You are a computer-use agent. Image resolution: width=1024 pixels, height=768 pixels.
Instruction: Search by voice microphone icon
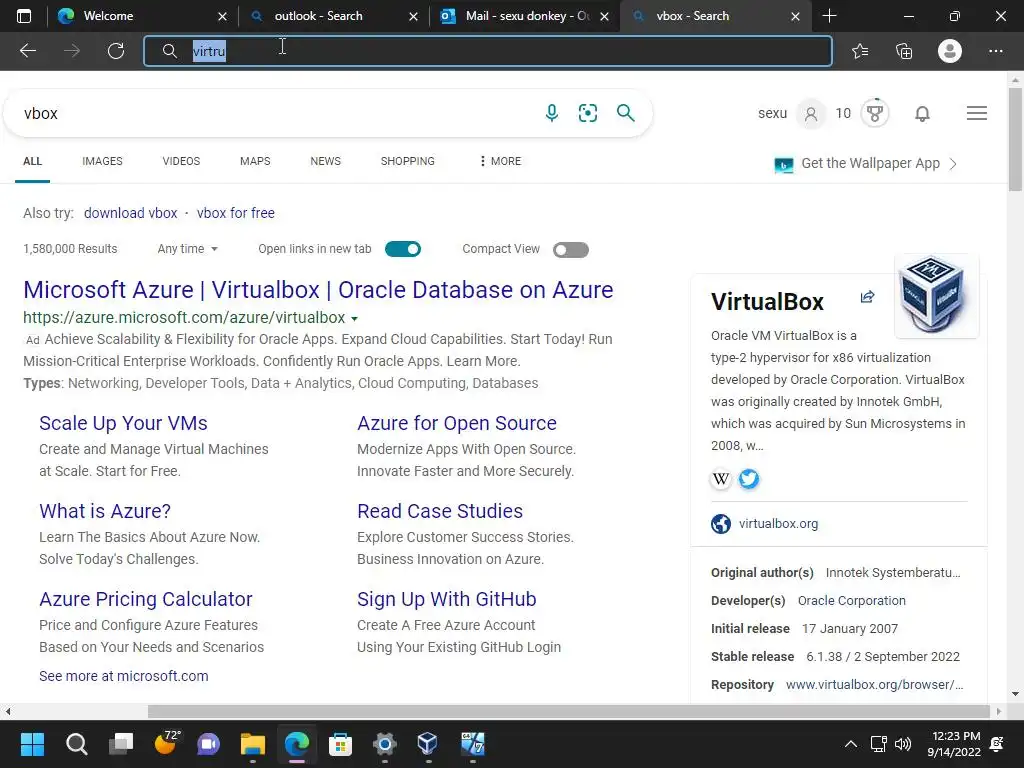(x=552, y=113)
